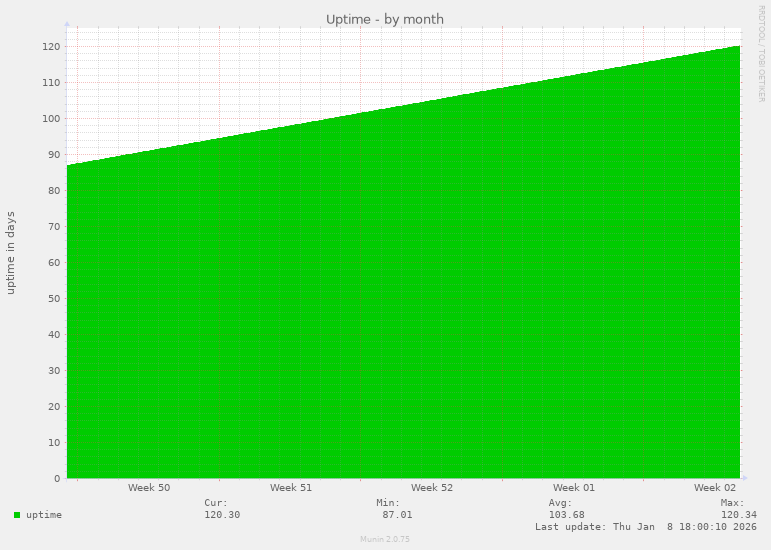Click the 'uptime in days' axis label
Screen dimensions: 771x550
coord(10,253)
